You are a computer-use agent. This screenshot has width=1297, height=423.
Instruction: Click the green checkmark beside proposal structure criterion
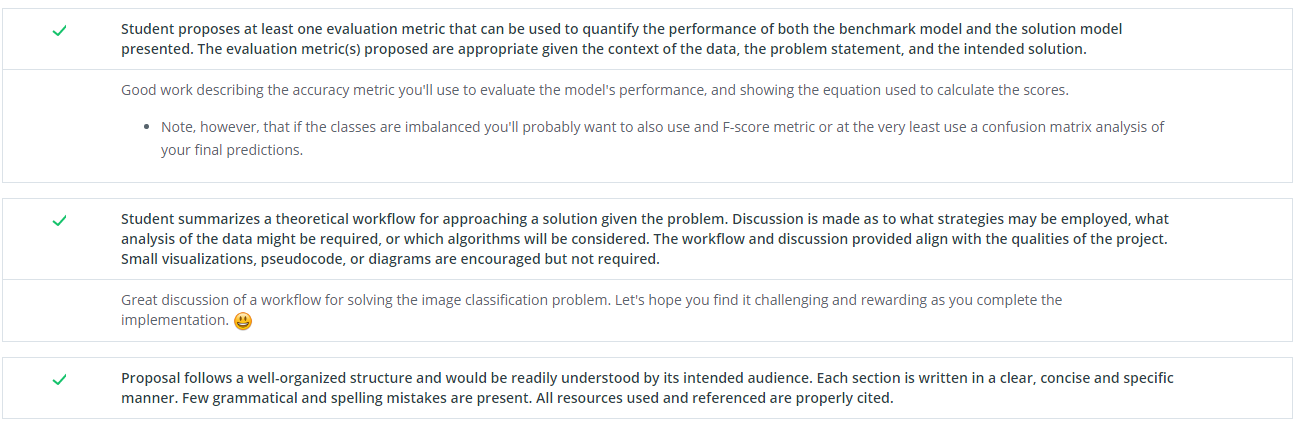pyautogui.click(x=60, y=380)
